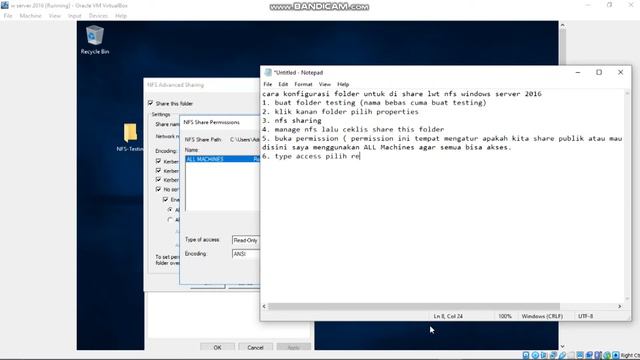
Task: Click the keyboard capture indicator beside Right Ctrl
Action: click(616, 355)
